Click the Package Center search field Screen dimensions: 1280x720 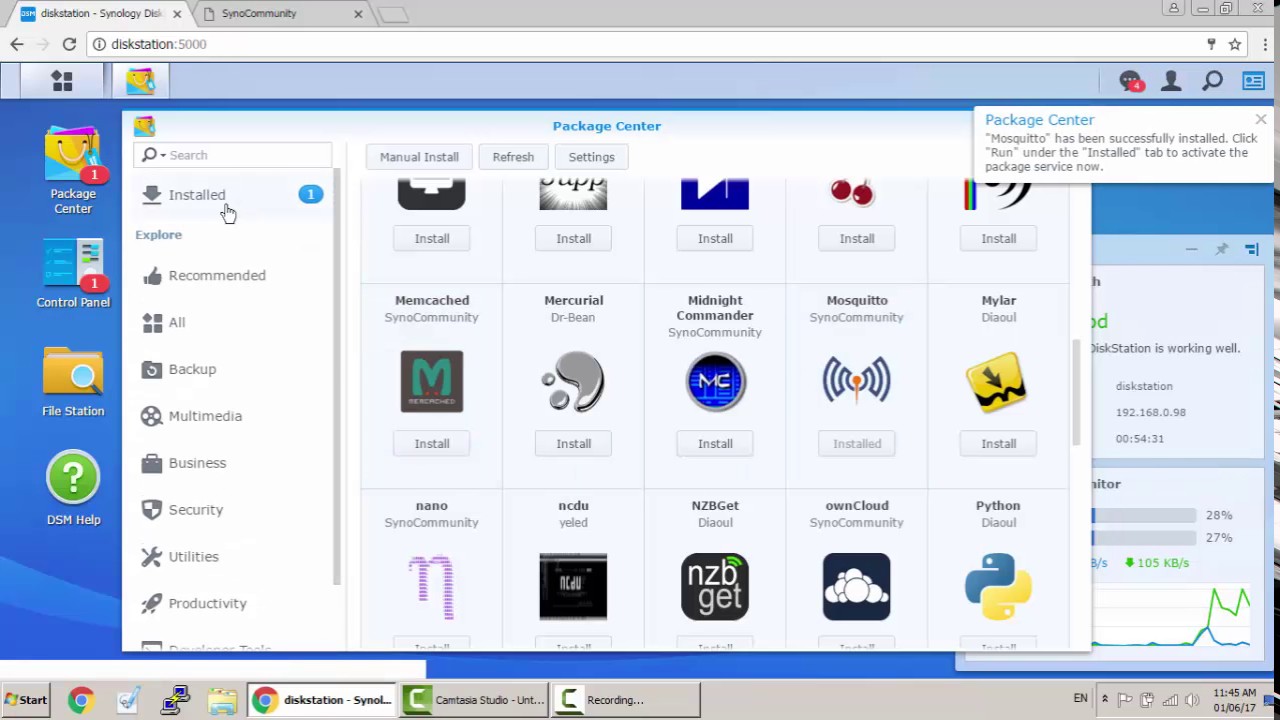233,155
